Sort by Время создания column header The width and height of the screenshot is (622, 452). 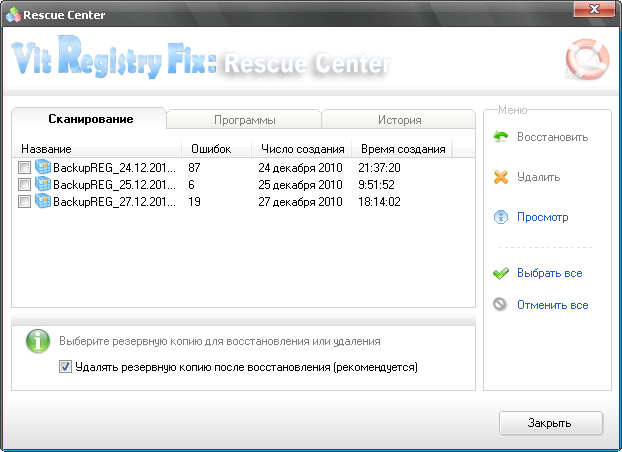click(x=402, y=149)
